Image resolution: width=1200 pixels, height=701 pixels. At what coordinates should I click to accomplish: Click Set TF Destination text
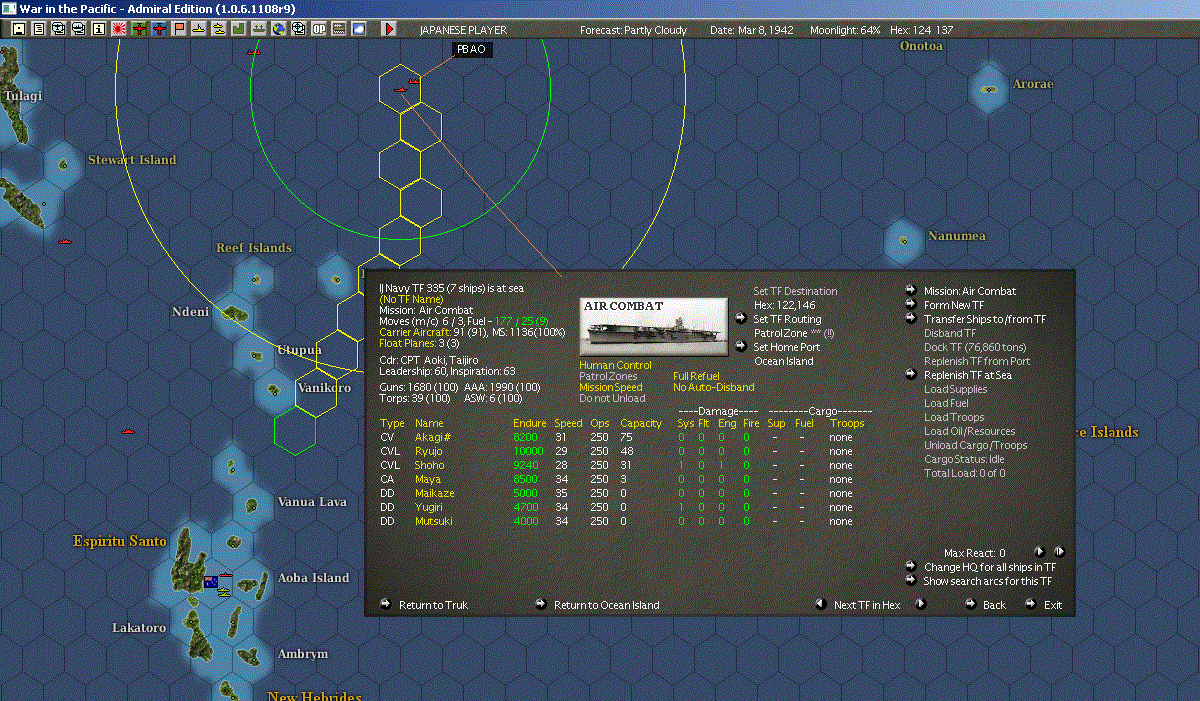click(x=795, y=291)
